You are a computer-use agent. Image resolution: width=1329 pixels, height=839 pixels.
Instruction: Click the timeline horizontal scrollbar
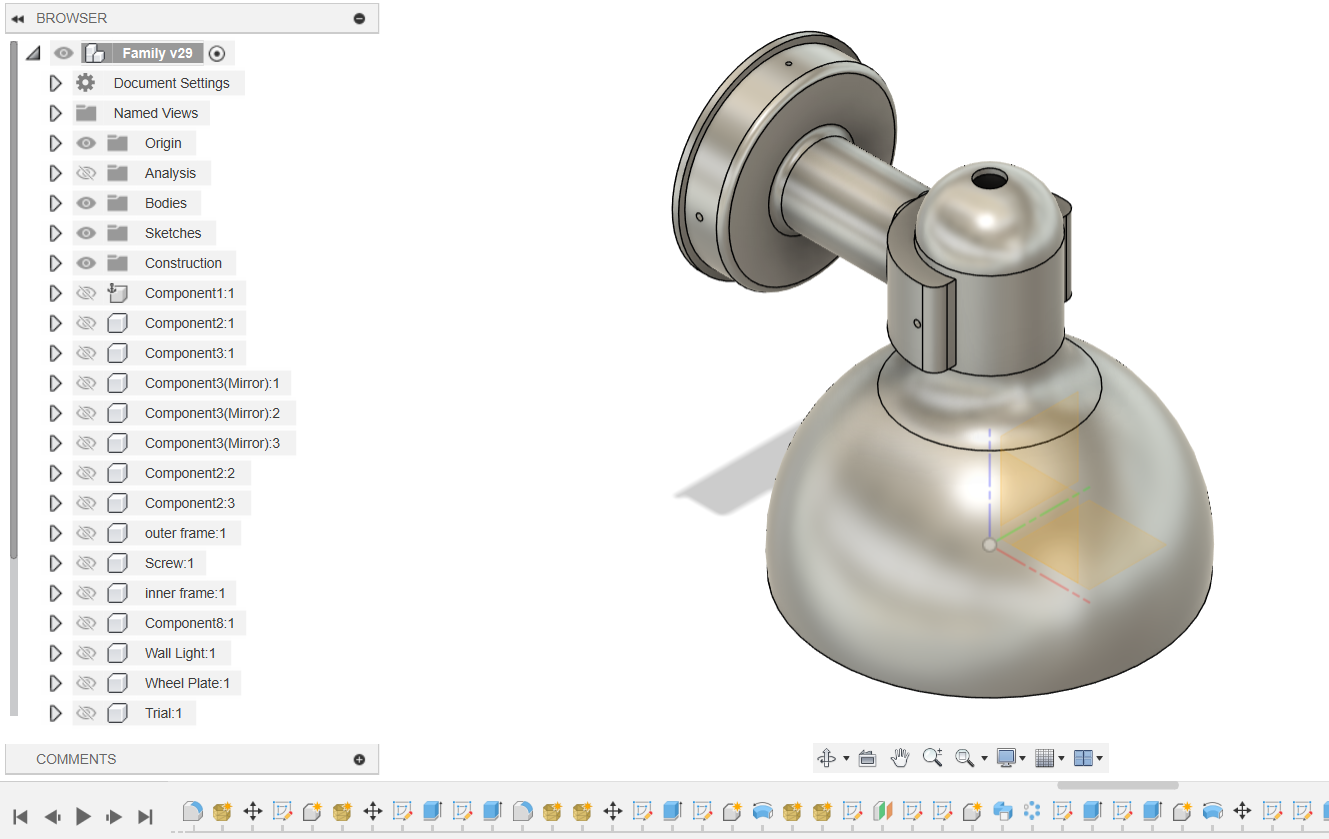pos(1117,786)
